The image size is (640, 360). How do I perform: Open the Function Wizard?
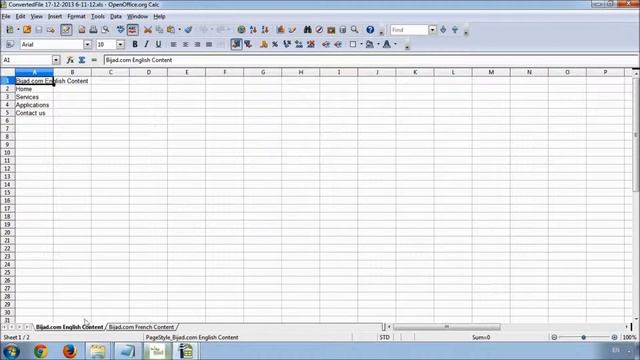point(70,60)
